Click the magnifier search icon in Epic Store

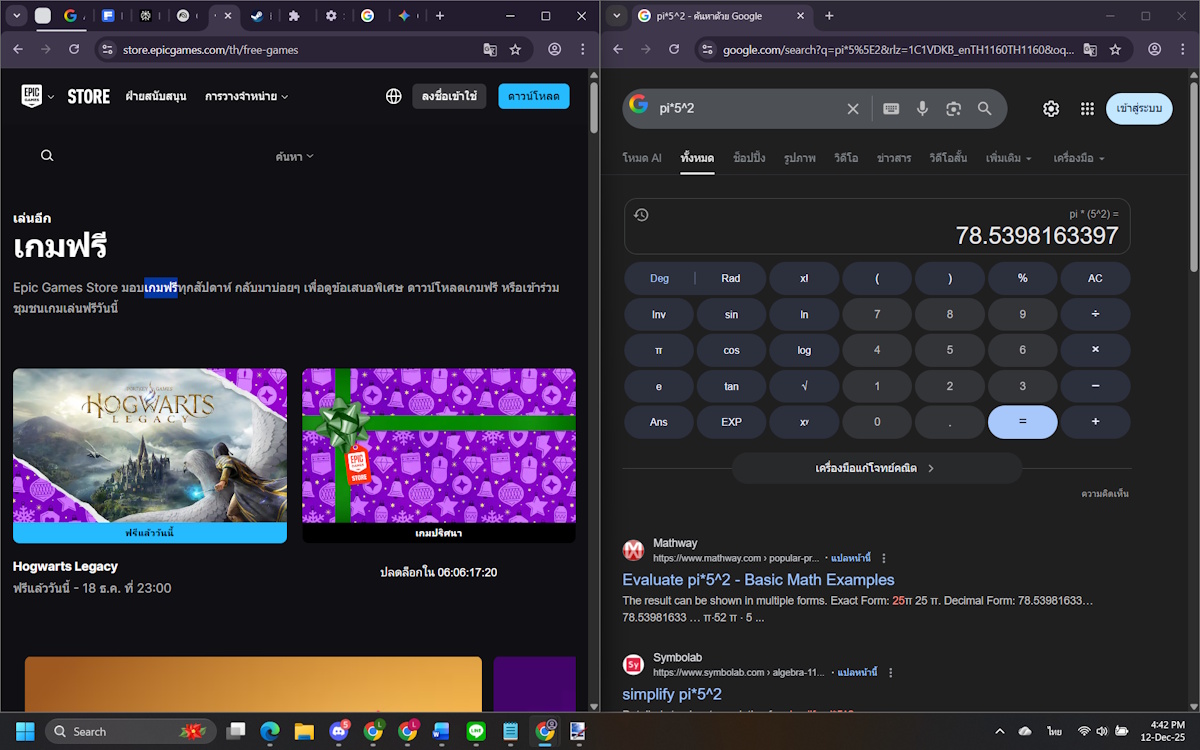pyautogui.click(x=47, y=156)
